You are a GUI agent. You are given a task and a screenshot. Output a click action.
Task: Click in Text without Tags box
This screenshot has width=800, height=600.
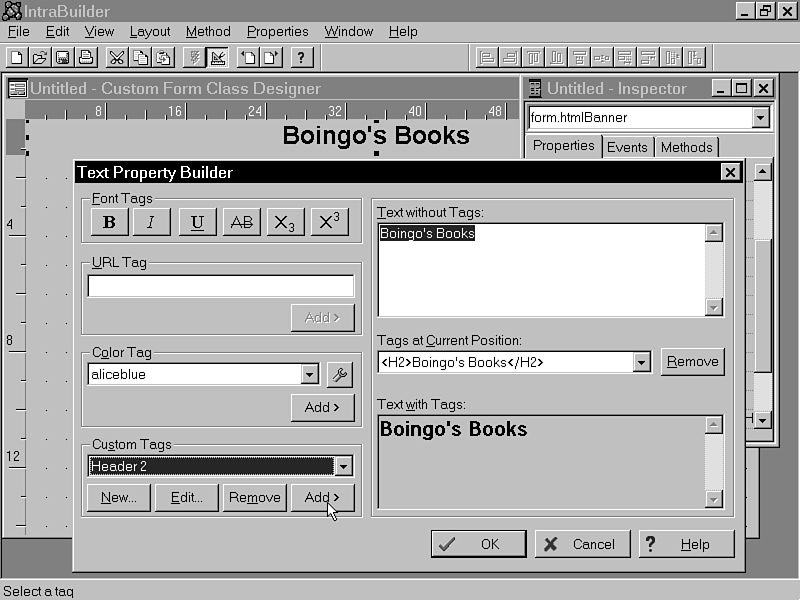[541, 270]
